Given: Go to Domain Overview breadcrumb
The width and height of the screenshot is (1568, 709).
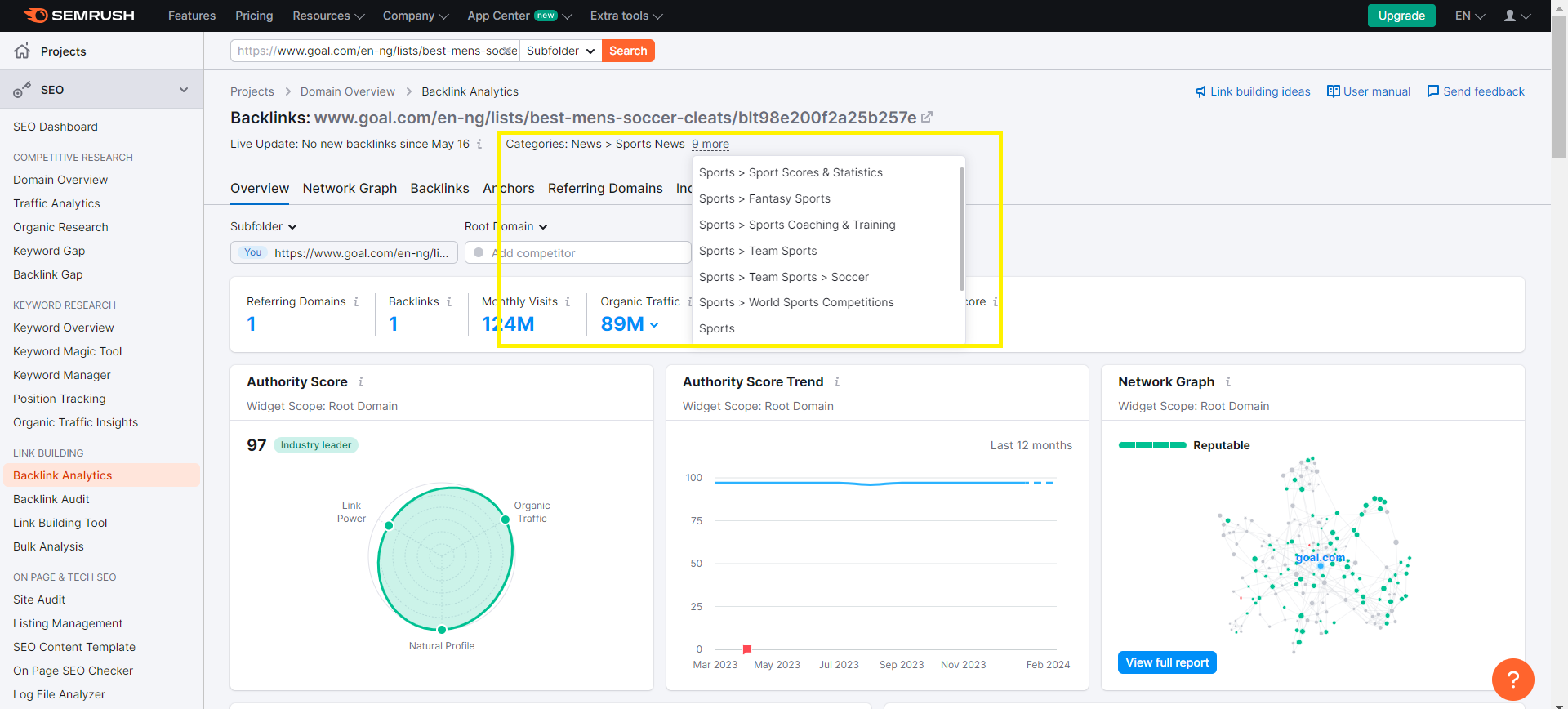Looking at the screenshot, I should point(348,91).
